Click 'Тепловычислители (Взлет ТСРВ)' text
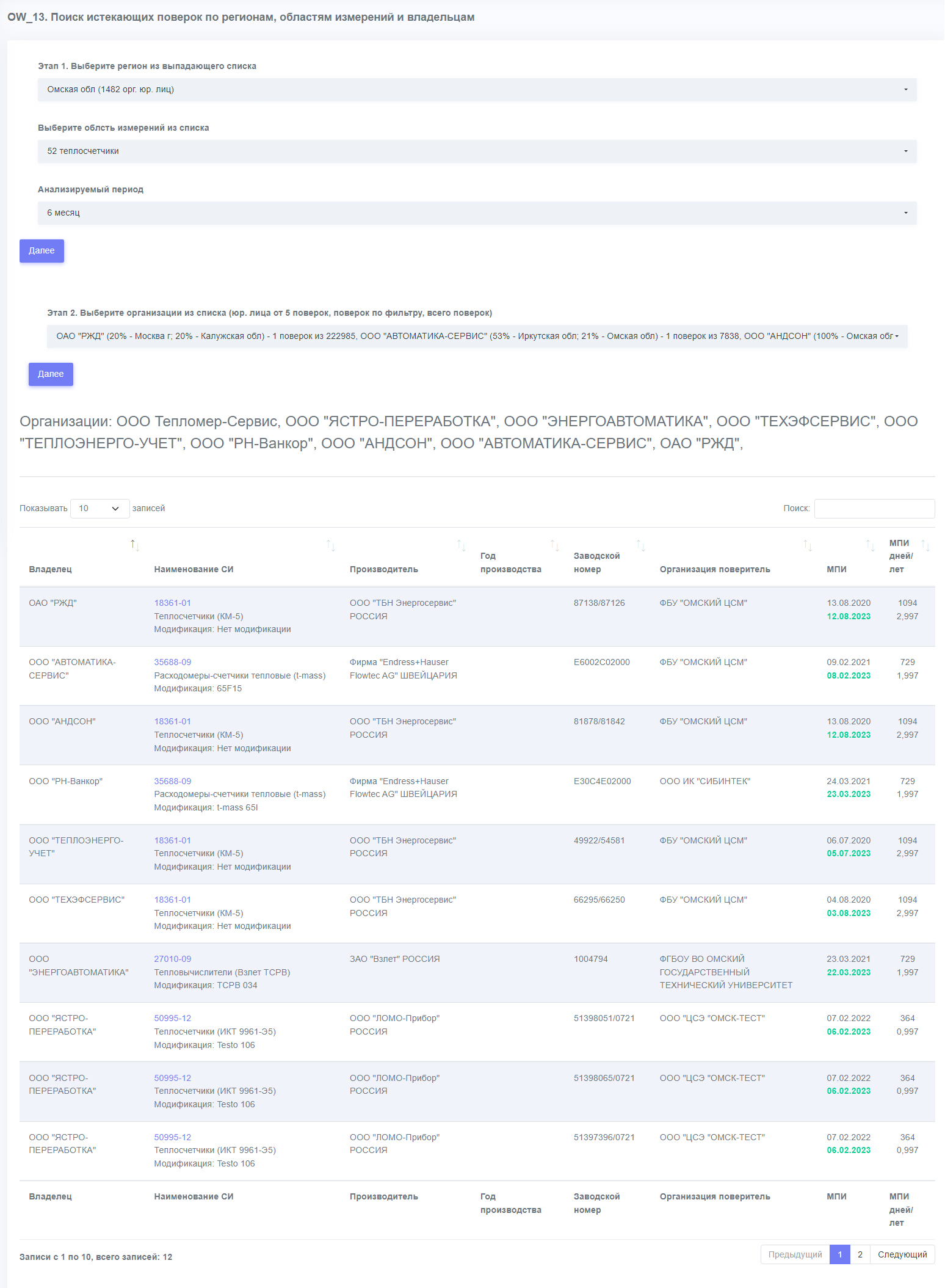This screenshot has height=1288, width=945. point(222,973)
